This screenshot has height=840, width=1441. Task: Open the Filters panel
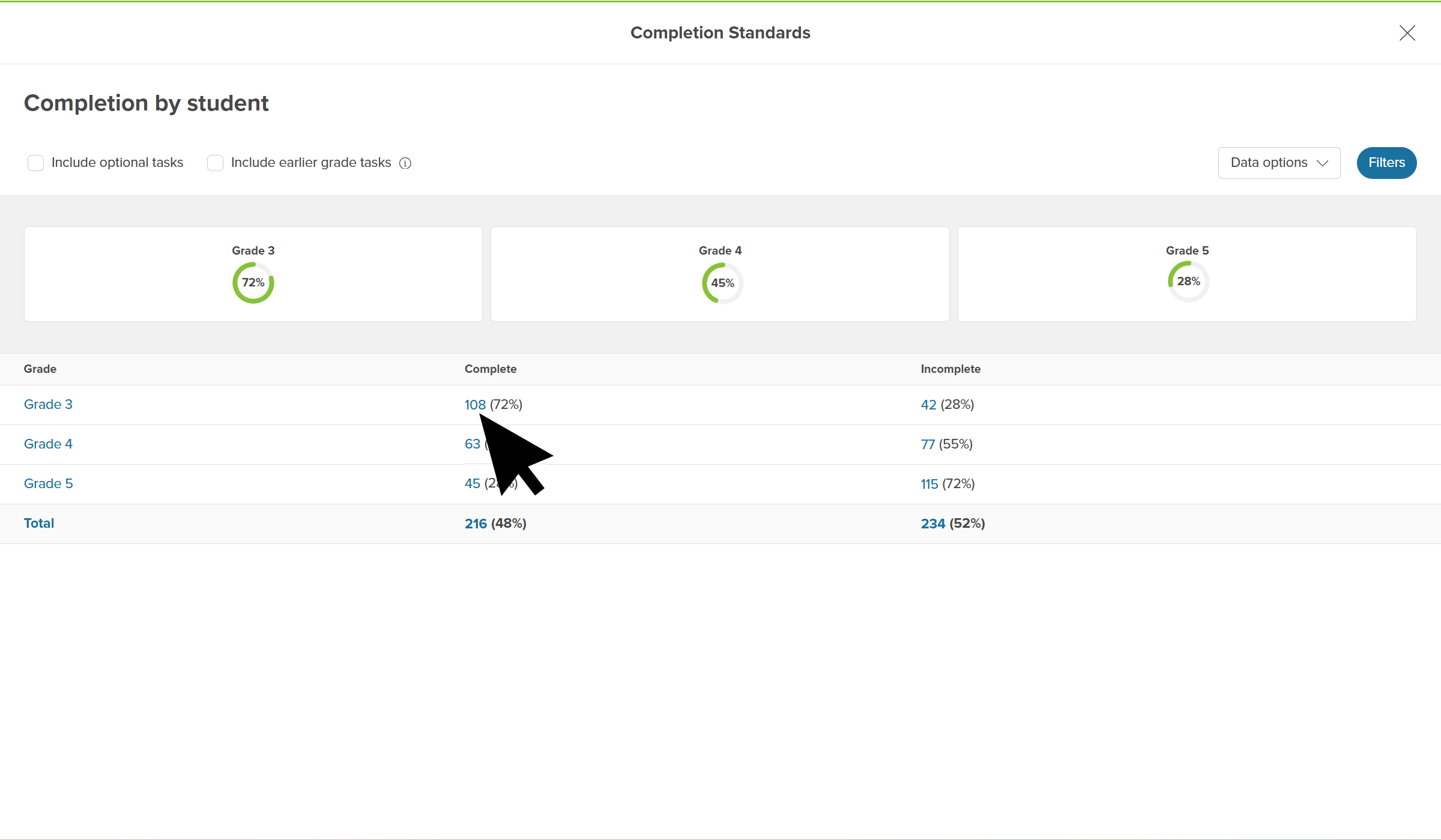tap(1386, 163)
